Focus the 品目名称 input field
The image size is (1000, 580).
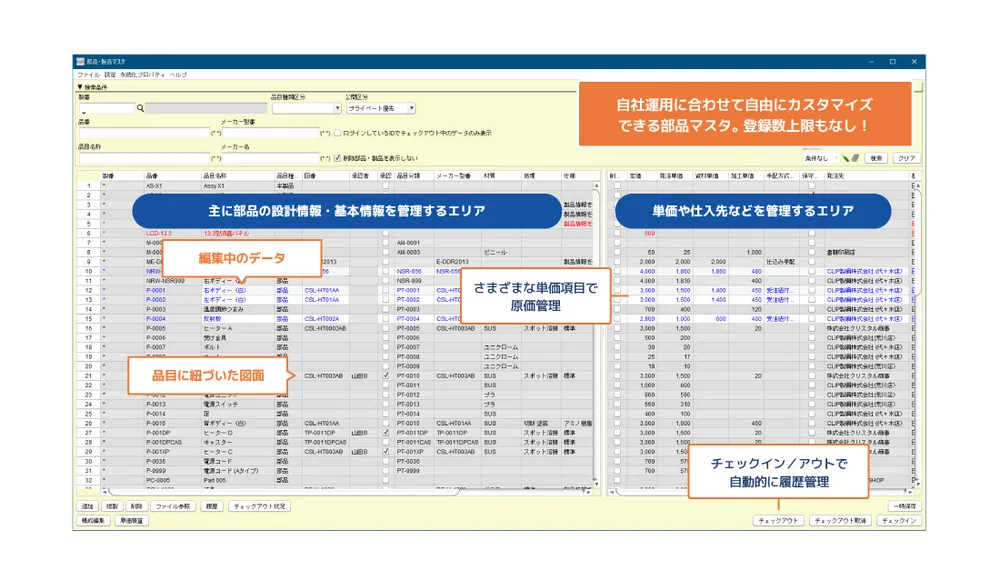point(144,158)
